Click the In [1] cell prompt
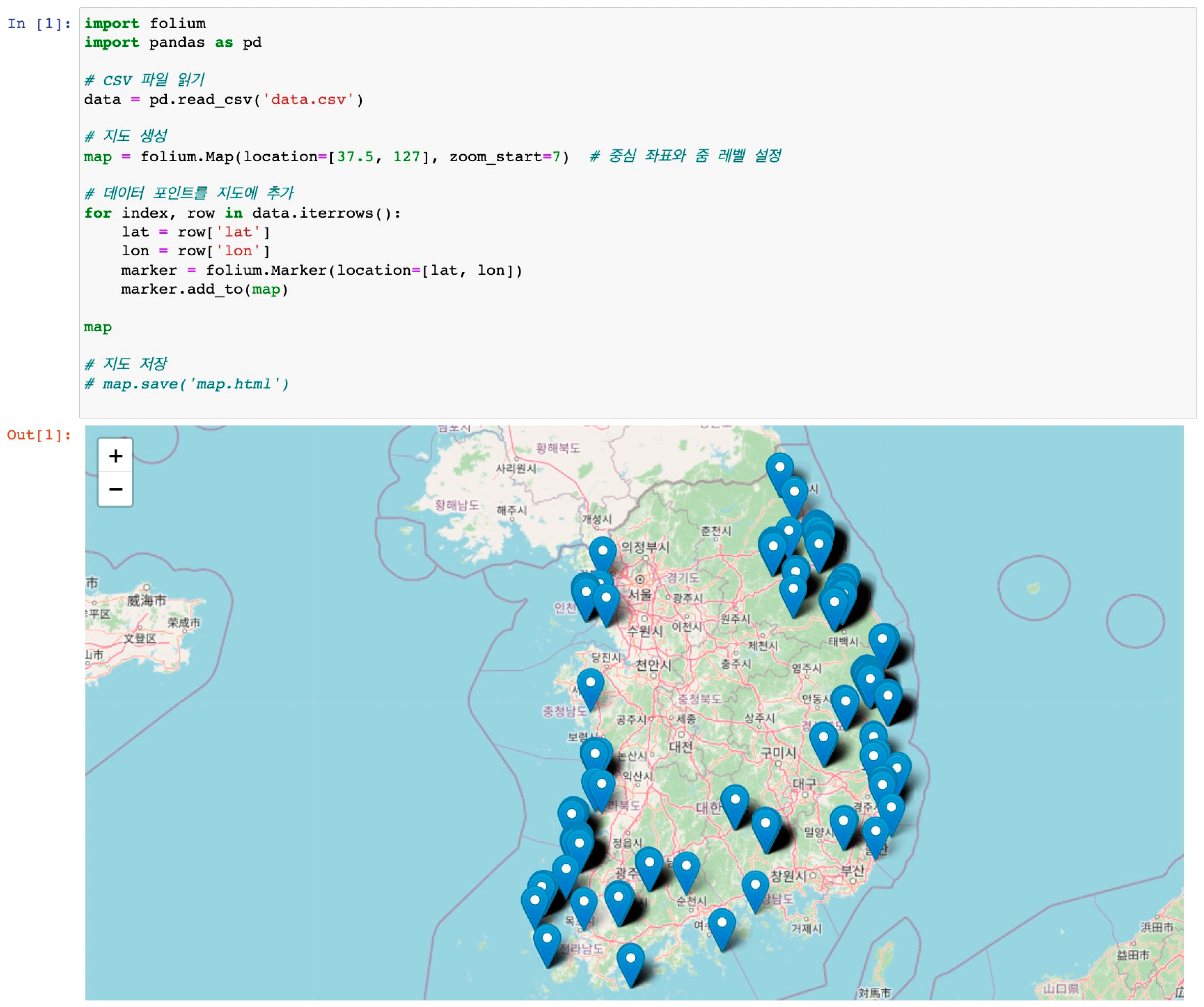 pyautogui.click(x=39, y=24)
